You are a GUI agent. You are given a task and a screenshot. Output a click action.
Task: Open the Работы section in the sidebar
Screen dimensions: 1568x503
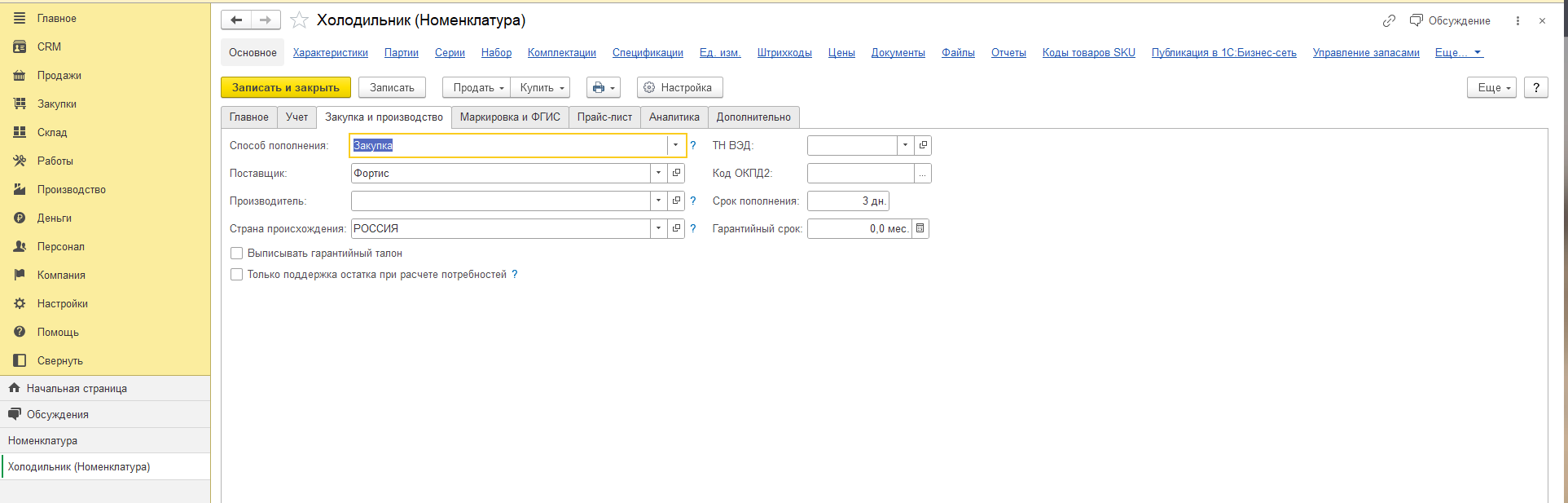105,161
